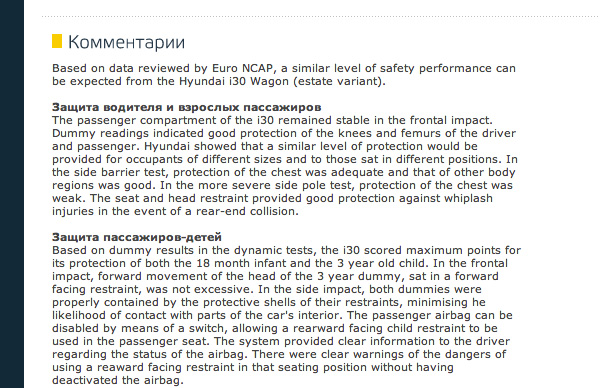The height and width of the screenshot is (388, 600).
Task: Click the Комментарии section heading
Action: click(126, 42)
